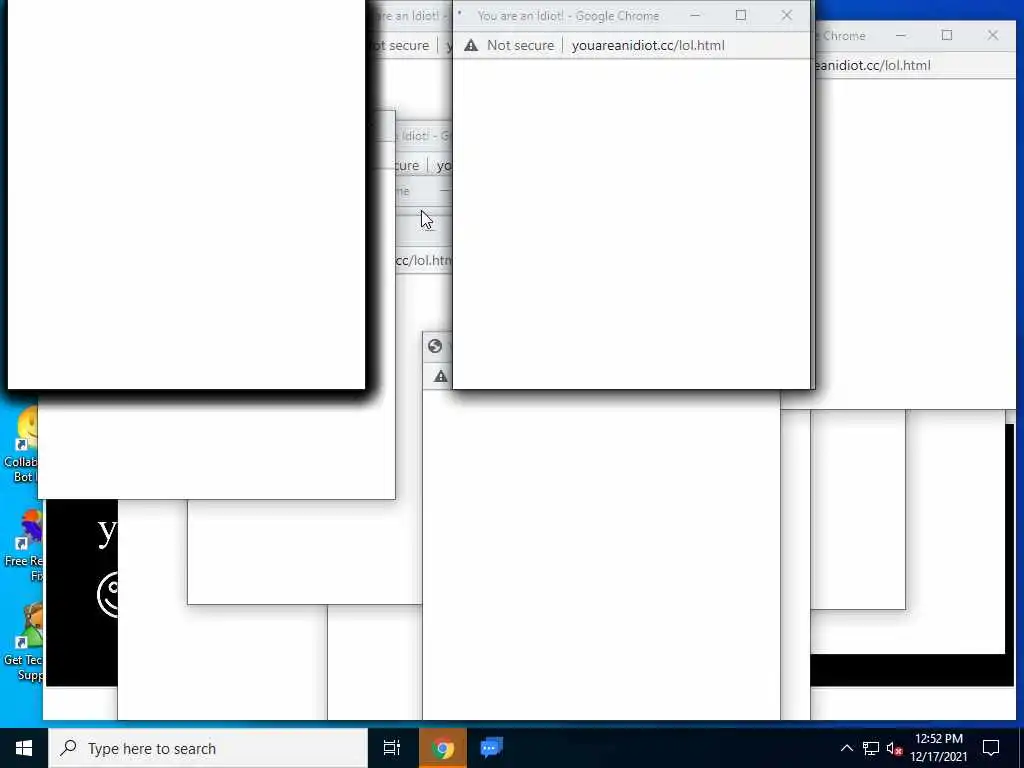The height and width of the screenshot is (768, 1024).
Task: Click the title 'You are an Idiot! - Google Chrome'
Action: pyautogui.click(x=568, y=16)
